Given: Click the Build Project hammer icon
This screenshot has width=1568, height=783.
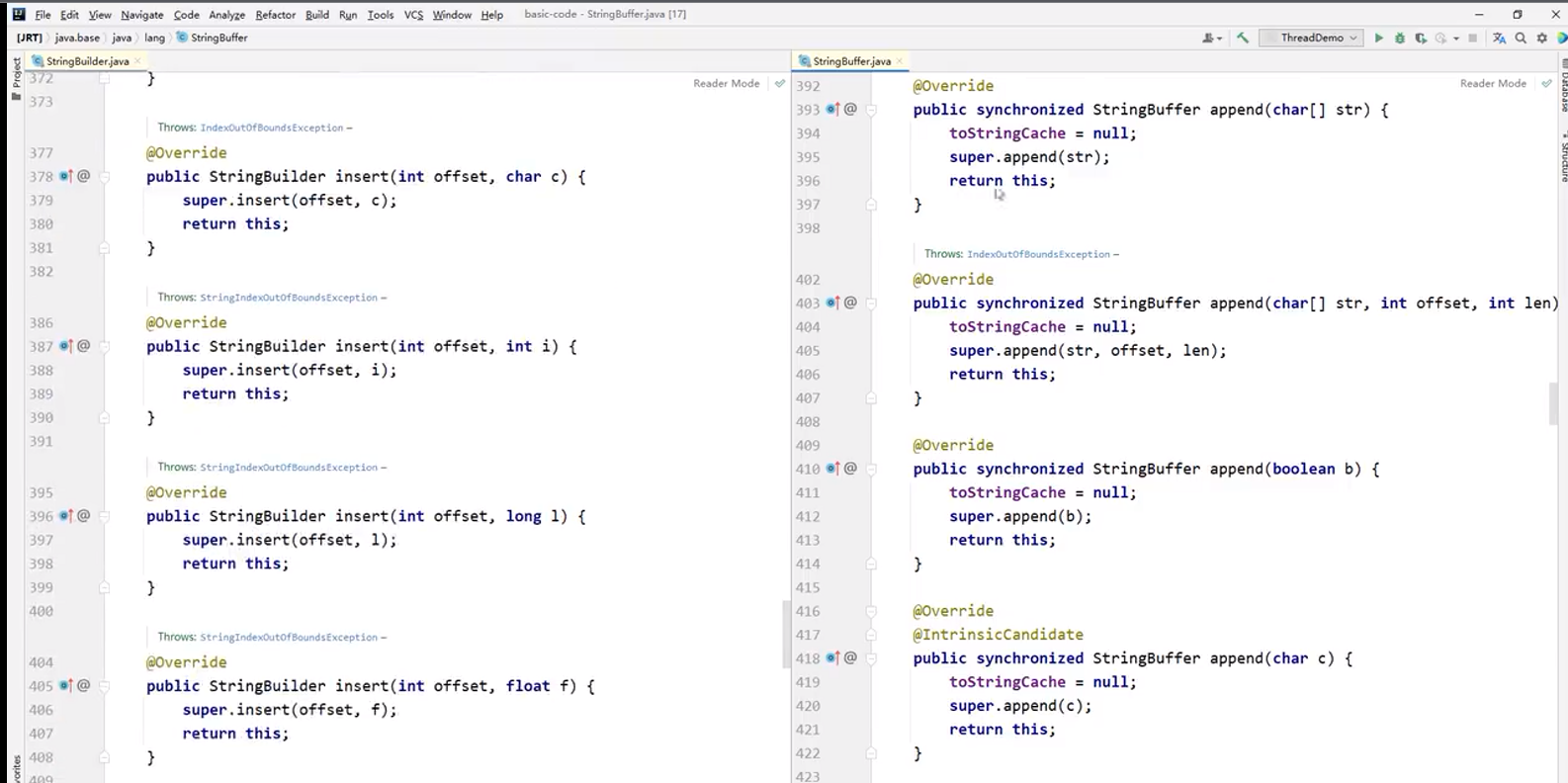Looking at the screenshot, I should click(x=1243, y=38).
